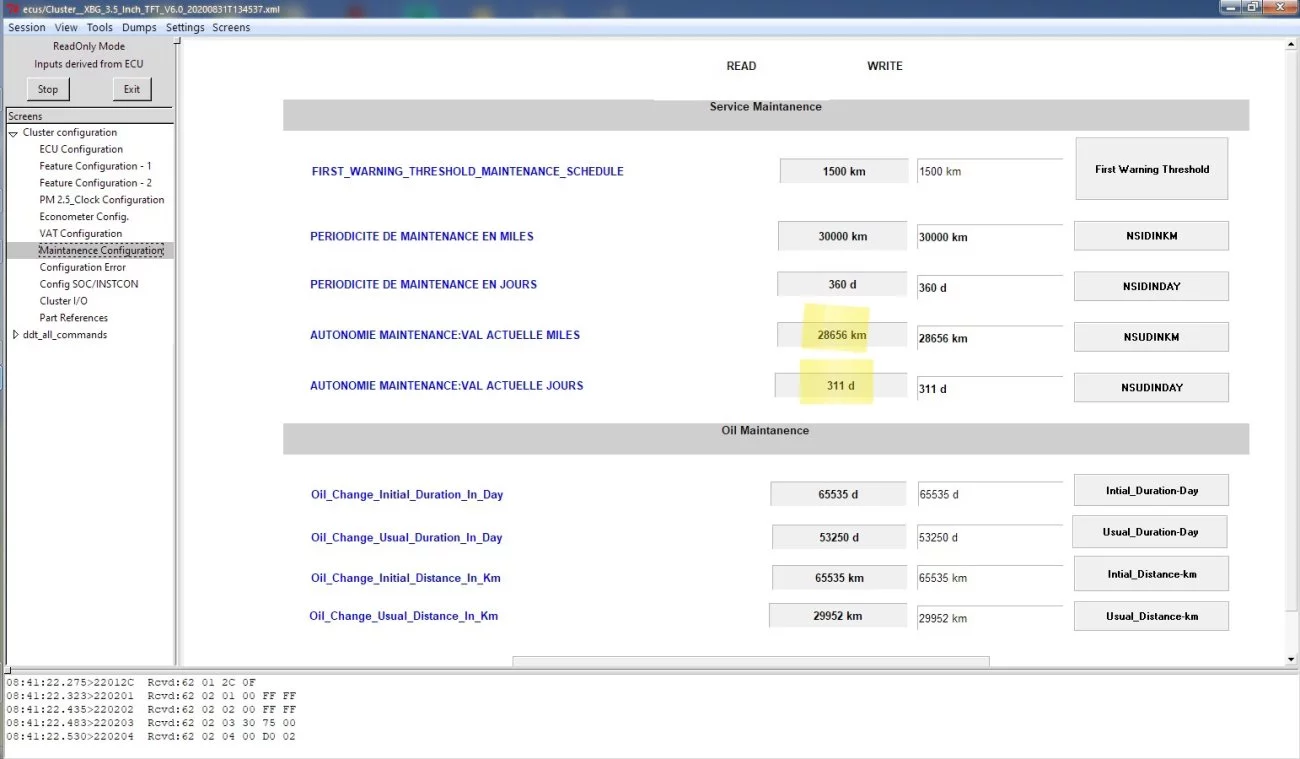The image size is (1300, 759).
Task: Click the 30000 km read value
Action: click(843, 236)
